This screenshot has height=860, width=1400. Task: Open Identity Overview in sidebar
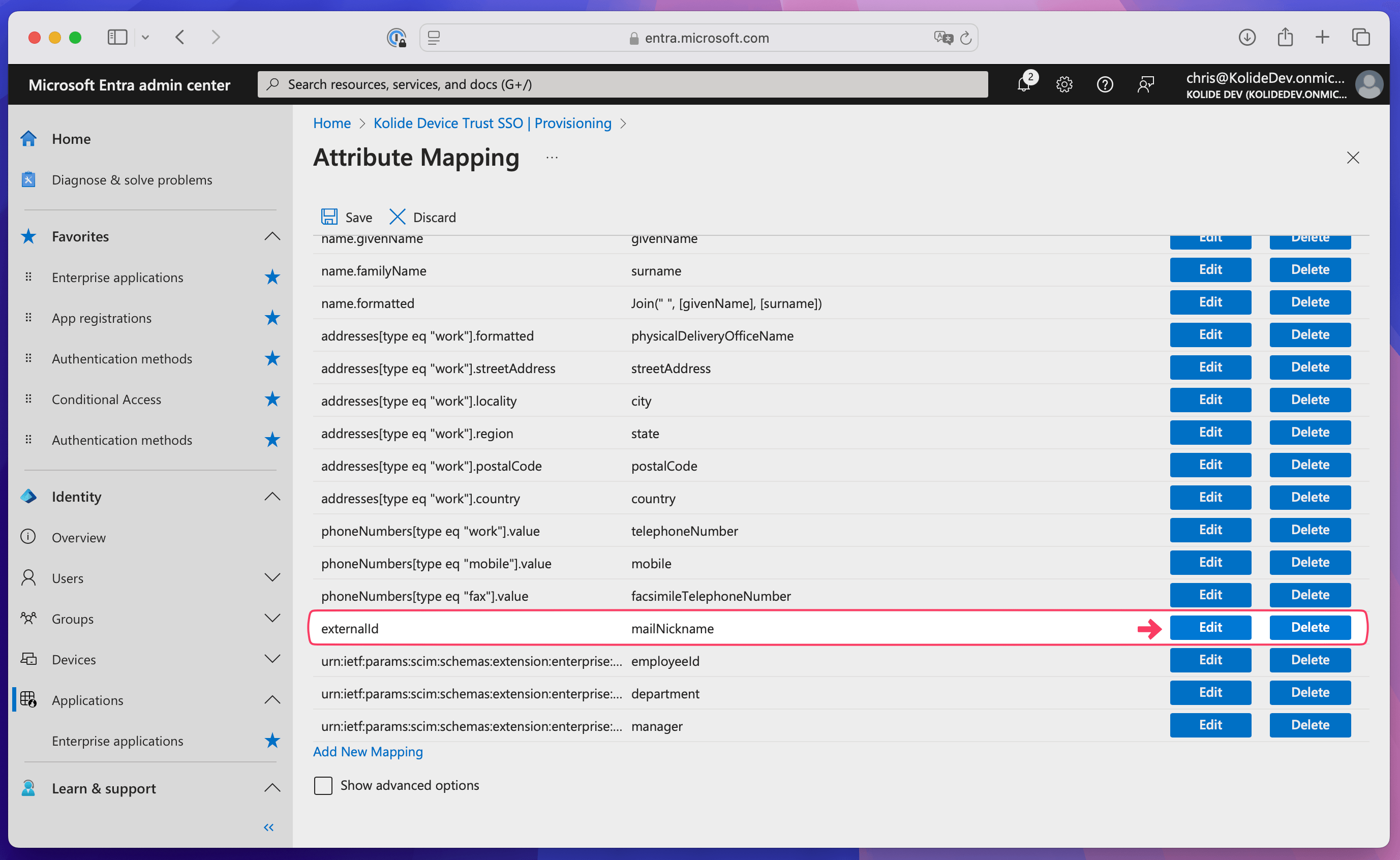78,538
